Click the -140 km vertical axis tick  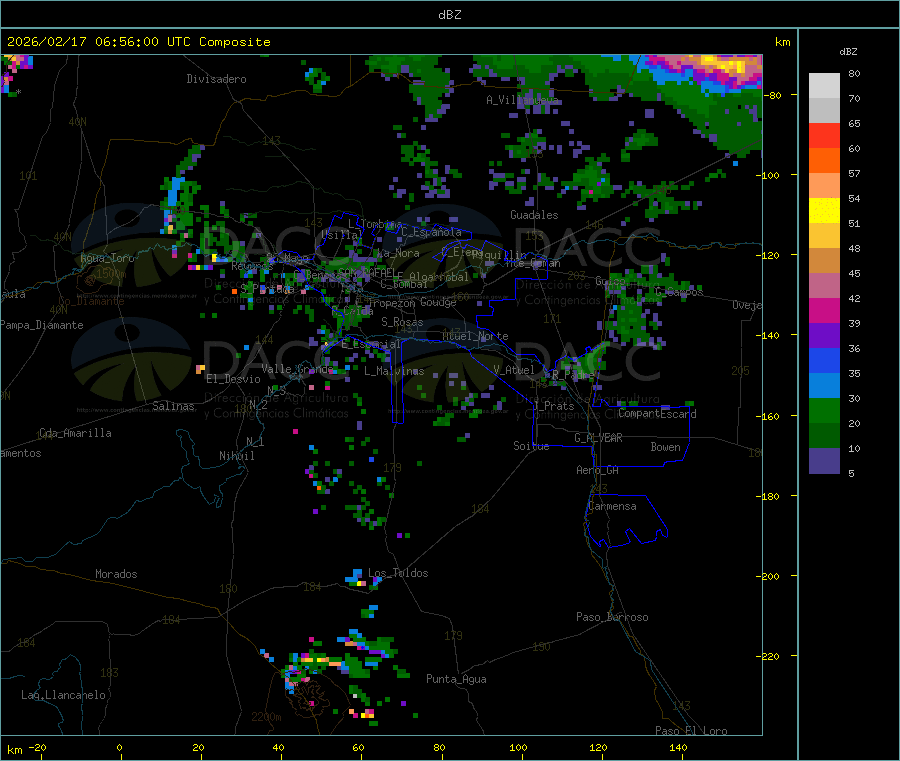coord(769,336)
